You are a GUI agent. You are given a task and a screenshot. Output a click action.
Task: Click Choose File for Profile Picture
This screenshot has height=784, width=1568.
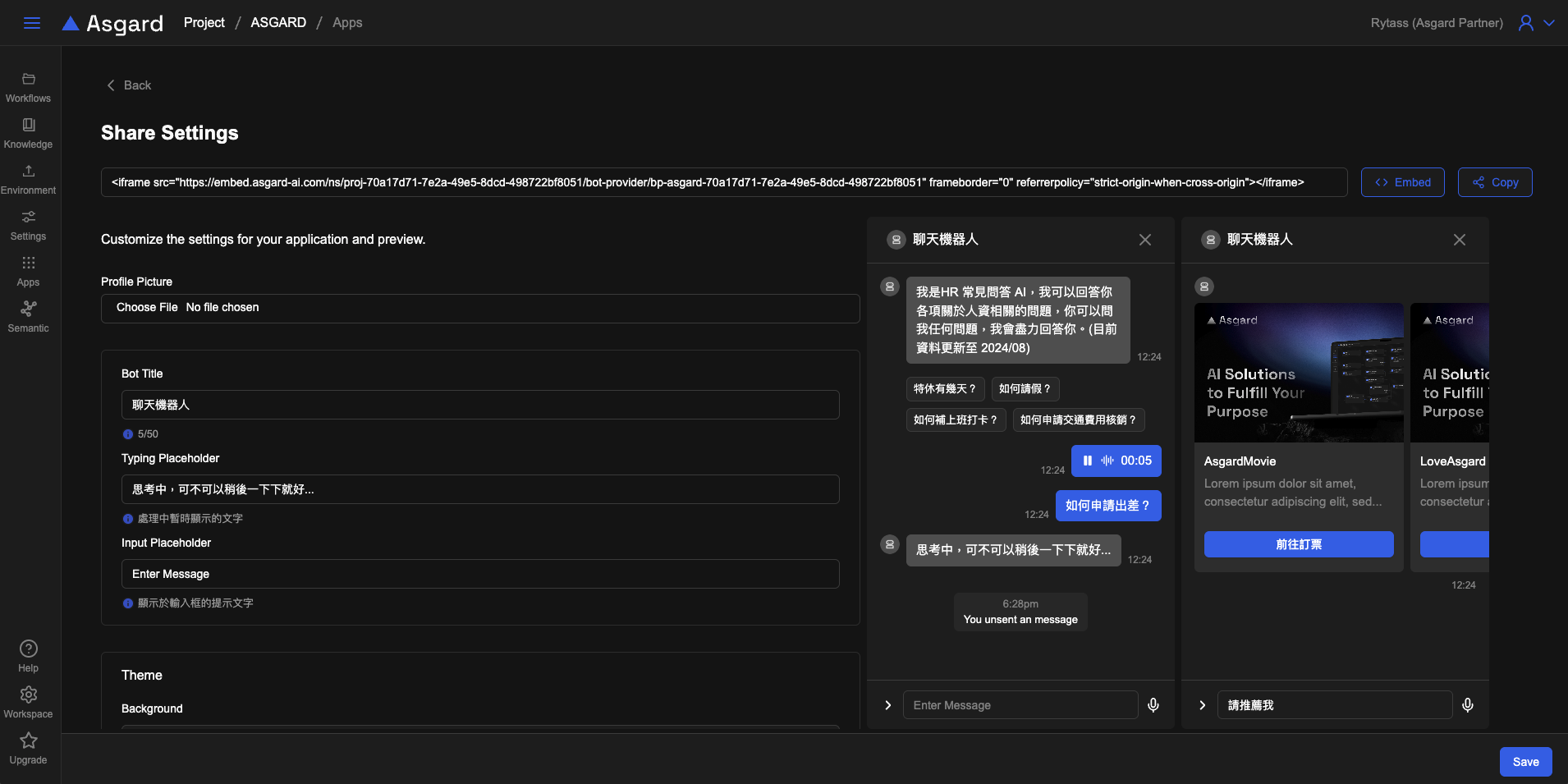147,307
